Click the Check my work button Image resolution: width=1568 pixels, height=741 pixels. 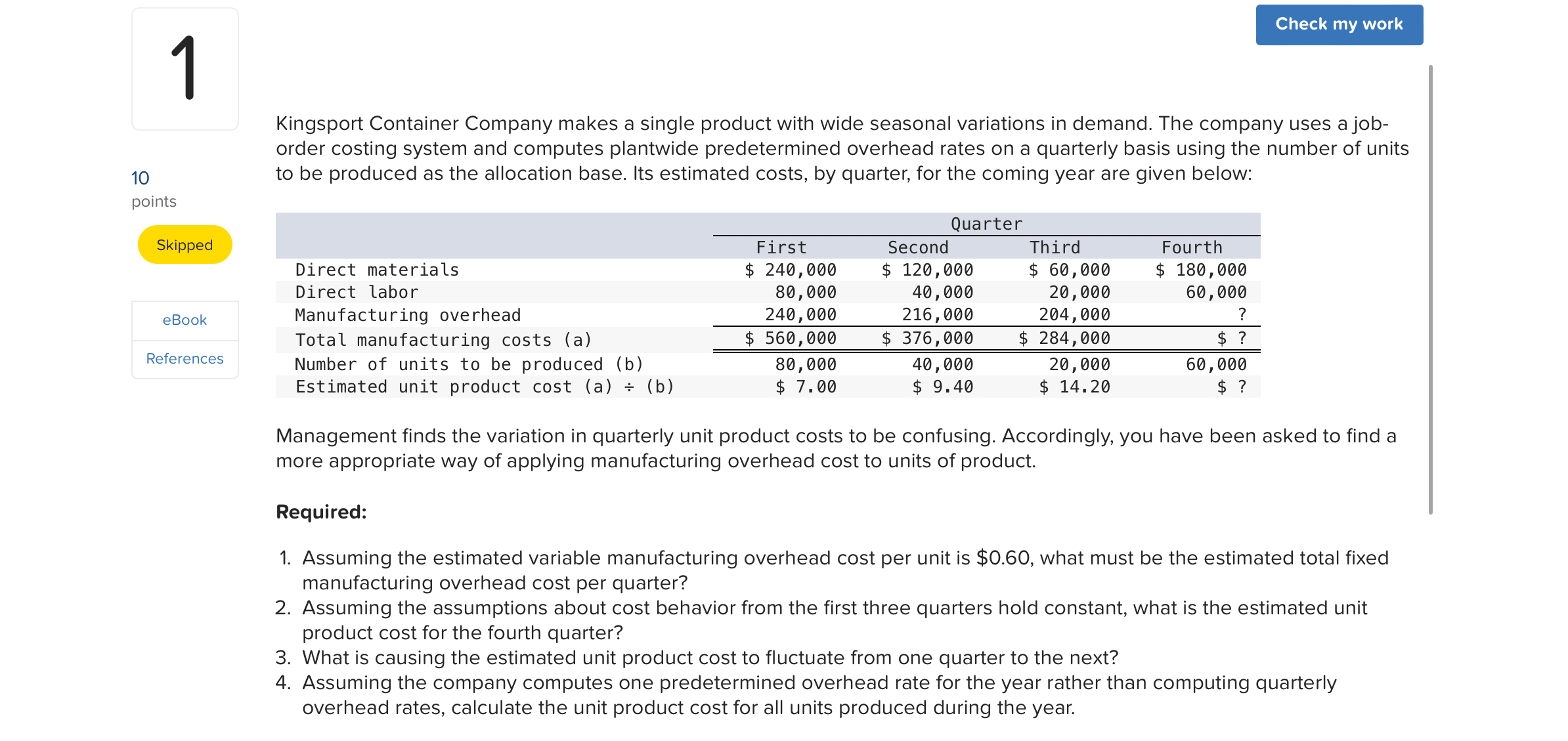(1338, 24)
